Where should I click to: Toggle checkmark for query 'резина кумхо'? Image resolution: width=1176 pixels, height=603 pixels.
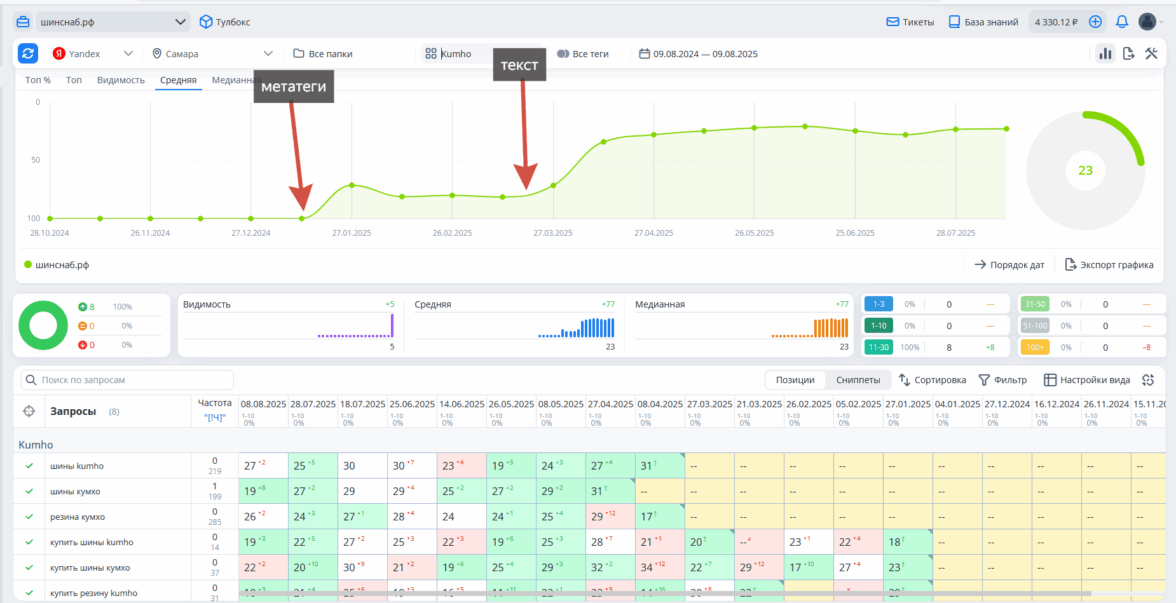[x=29, y=517]
